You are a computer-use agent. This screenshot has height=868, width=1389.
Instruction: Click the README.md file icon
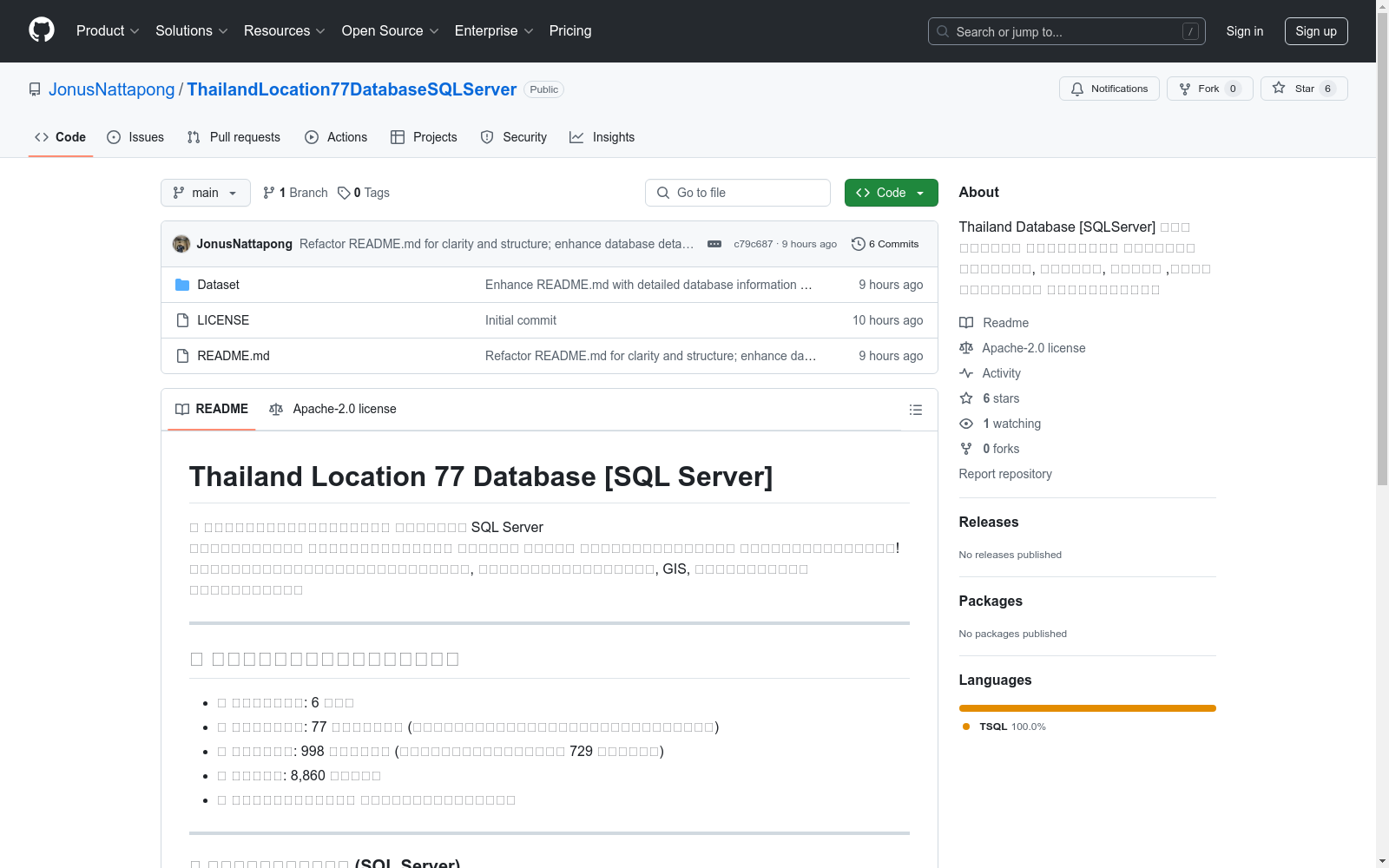pyautogui.click(x=182, y=356)
